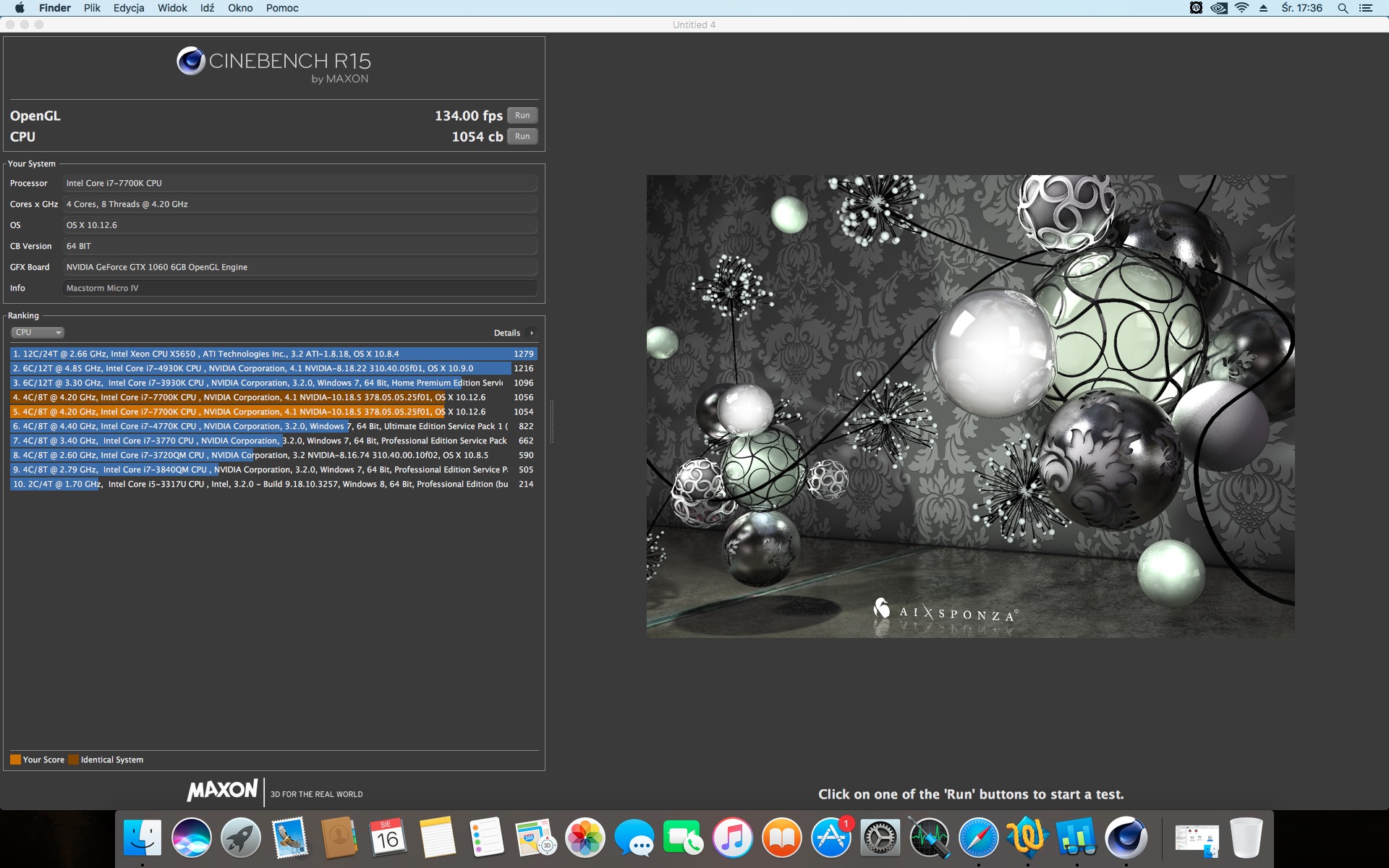Screen dimensions: 1389x868
Task: Launch Launchpad rocket icon in Dock
Action: [241, 838]
